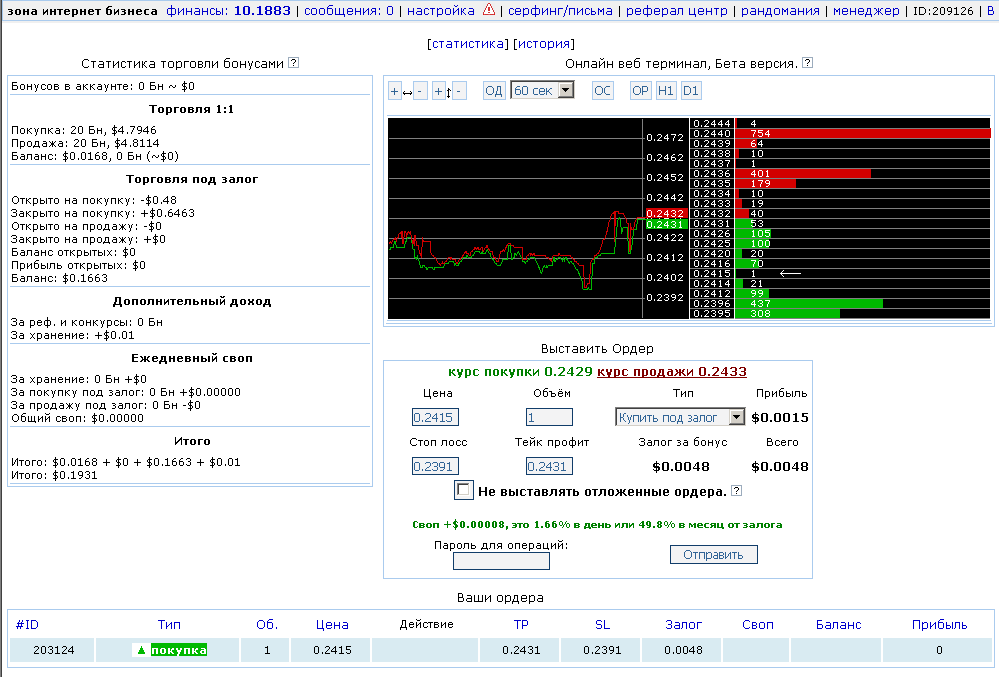
Task: Go to the история link
Action: click(543, 43)
